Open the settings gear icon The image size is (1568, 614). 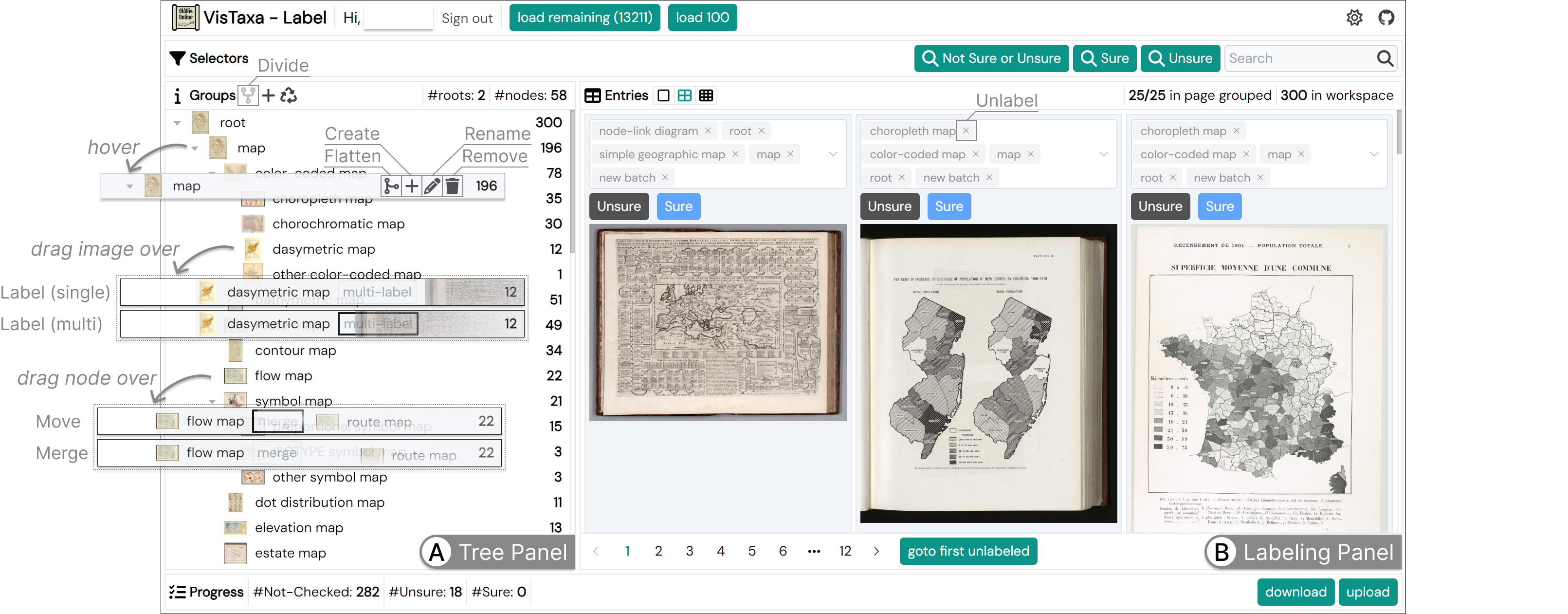click(1354, 18)
